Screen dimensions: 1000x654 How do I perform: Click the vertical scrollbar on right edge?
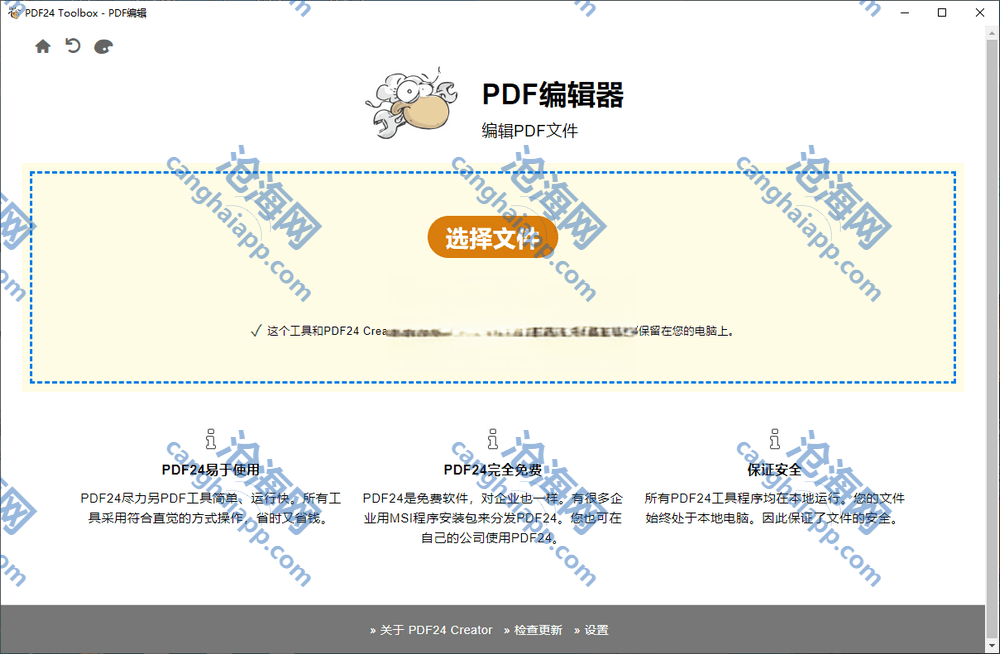pos(992,300)
